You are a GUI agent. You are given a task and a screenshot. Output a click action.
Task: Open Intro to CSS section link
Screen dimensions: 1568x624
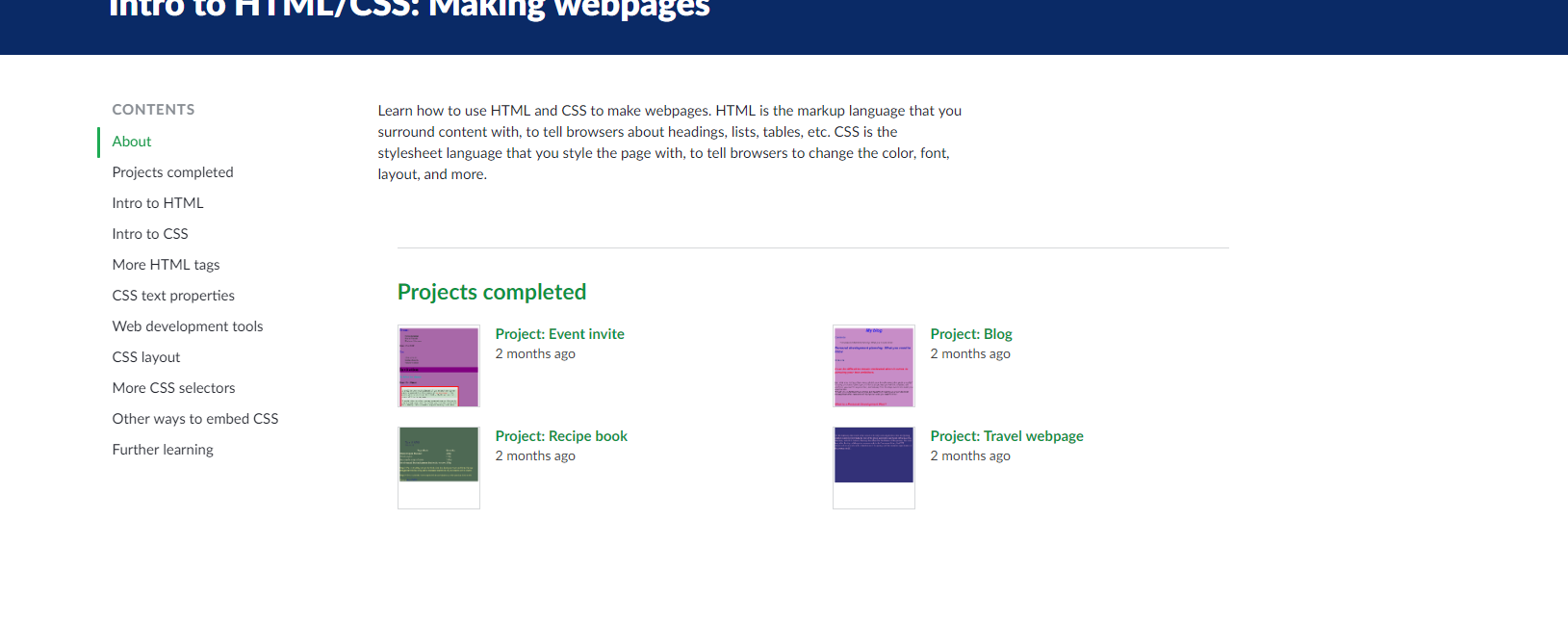point(150,234)
